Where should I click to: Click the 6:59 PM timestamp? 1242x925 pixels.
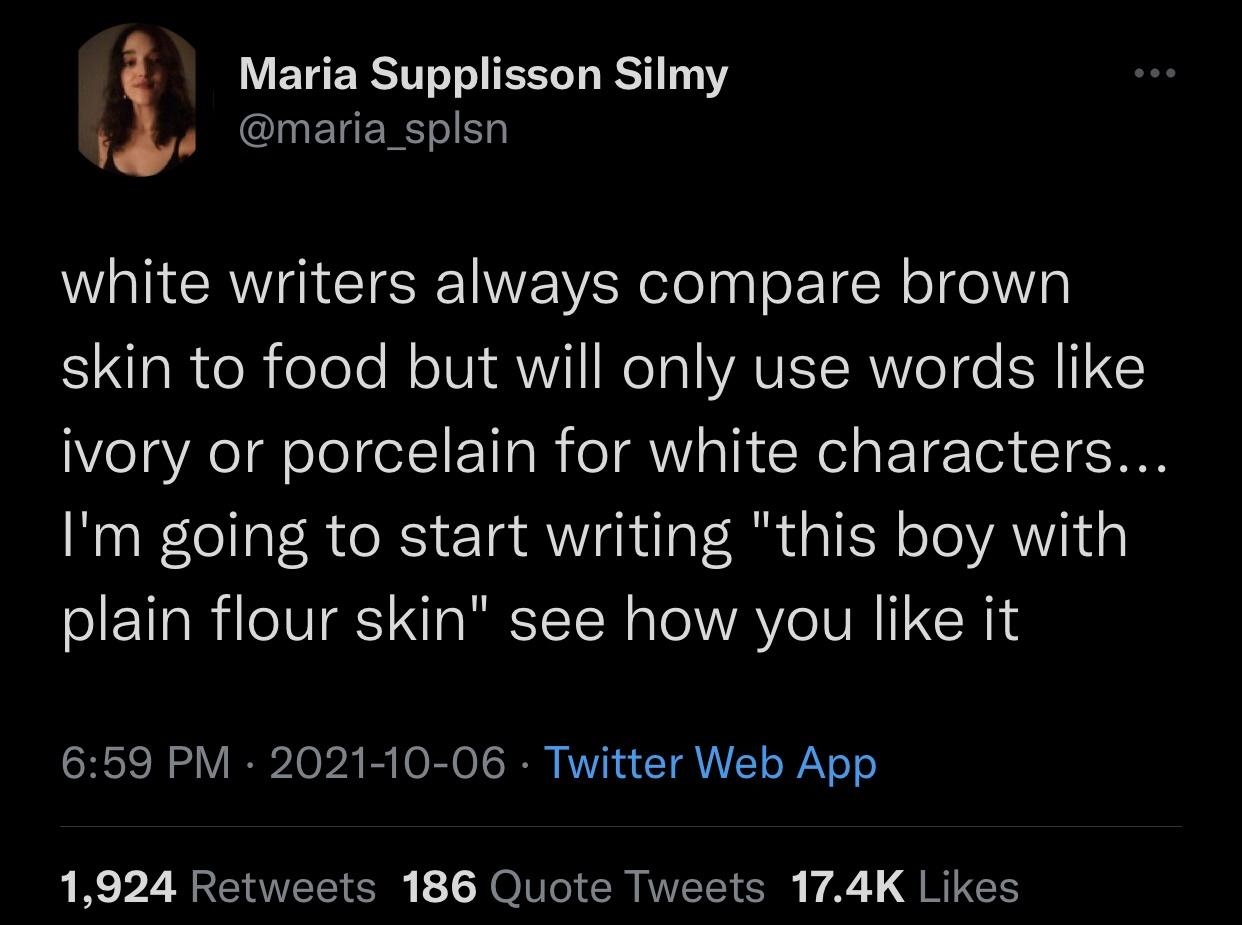[x=147, y=764]
